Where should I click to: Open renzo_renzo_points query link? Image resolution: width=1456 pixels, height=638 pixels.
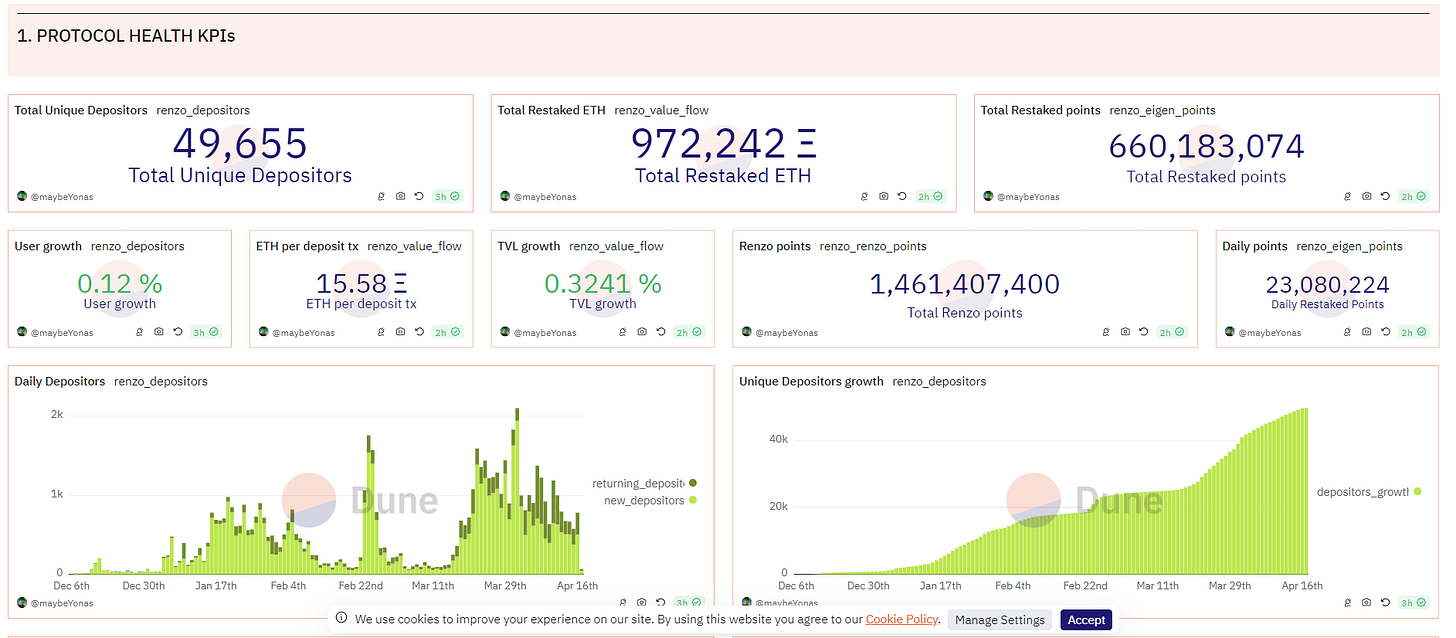(x=873, y=246)
